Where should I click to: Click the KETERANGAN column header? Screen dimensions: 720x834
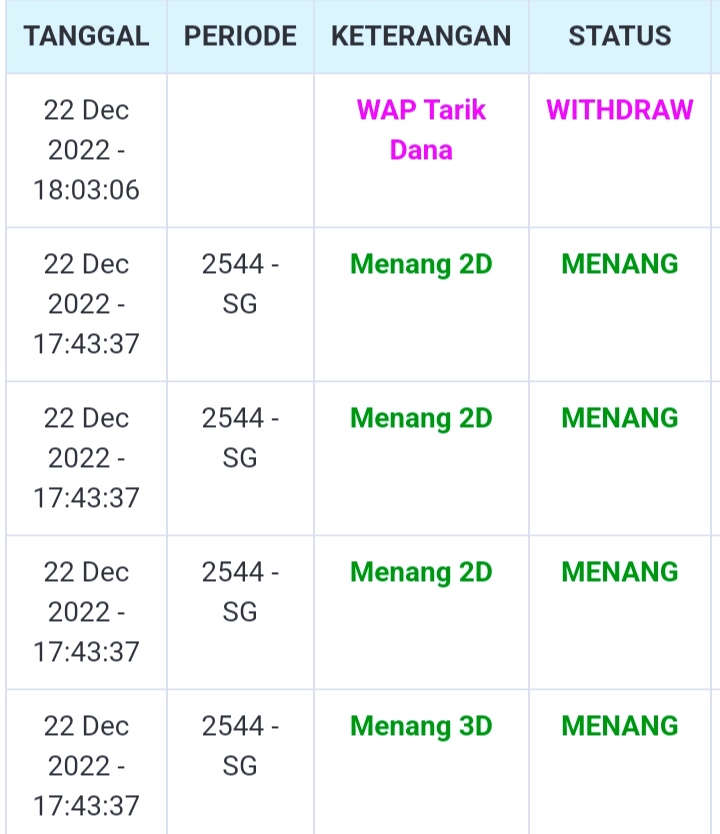(421, 37)
